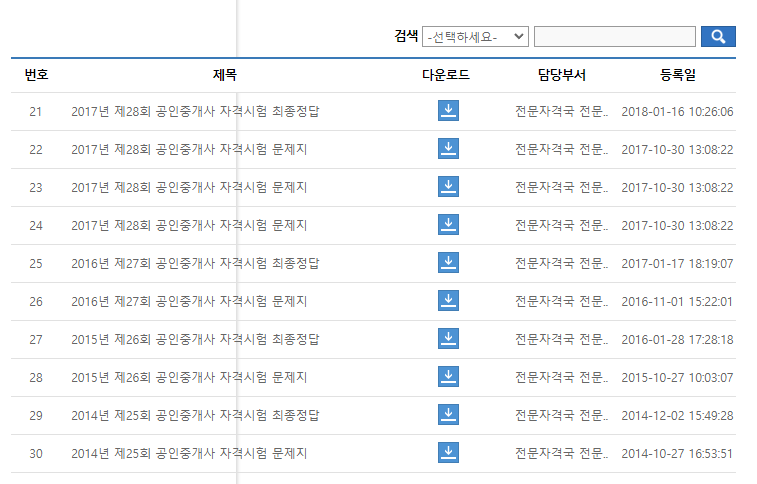Download file for row number 26
This screenshot has width=757, height=484.
(x=448, y=301)
